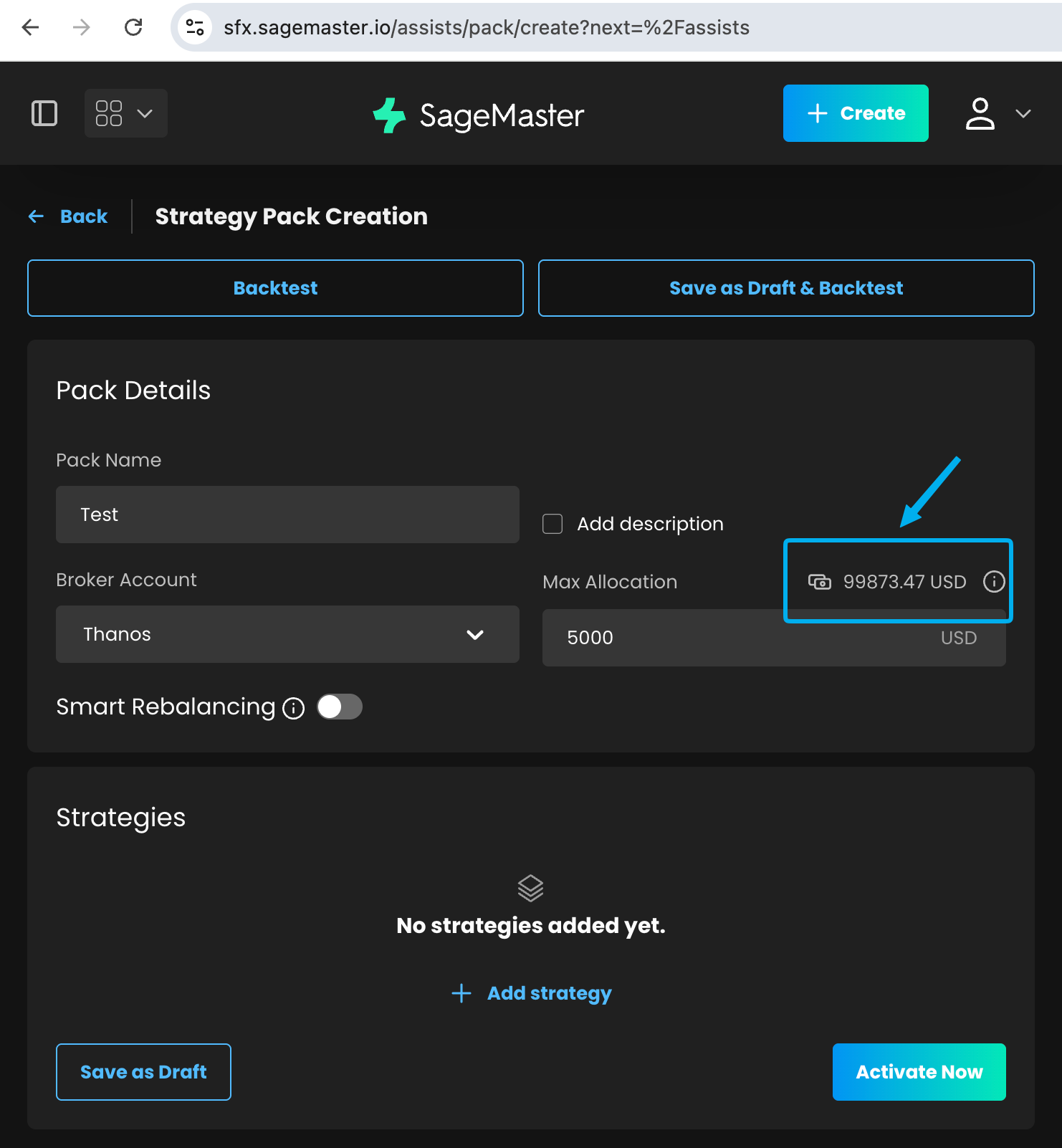Open the user profile icon

pyautogui.click(x=980, y=114)
